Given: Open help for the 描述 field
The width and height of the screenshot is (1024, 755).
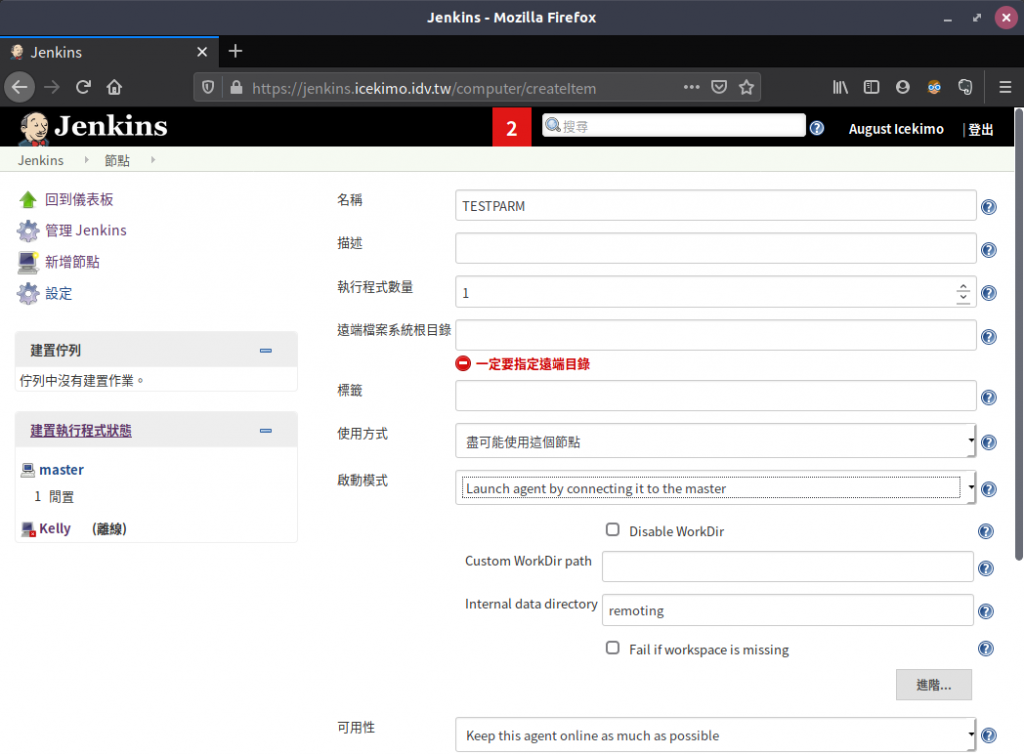Looking at the screenshot, I should 989,250.
